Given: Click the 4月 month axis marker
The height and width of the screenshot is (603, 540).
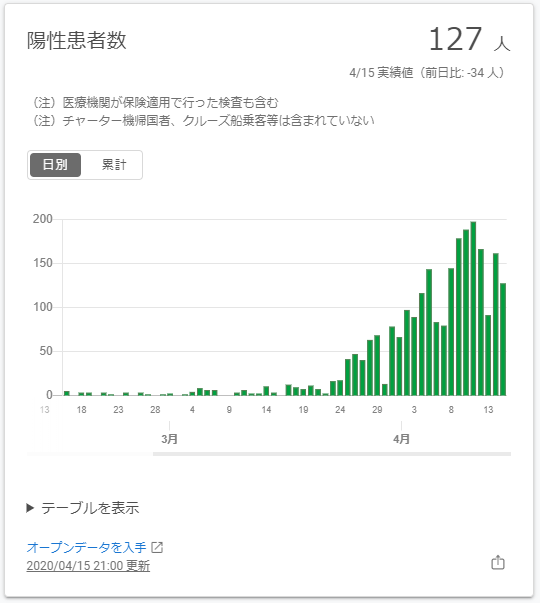Looking at the screenshot, I should pyautogui.click(x=401, y=439).
